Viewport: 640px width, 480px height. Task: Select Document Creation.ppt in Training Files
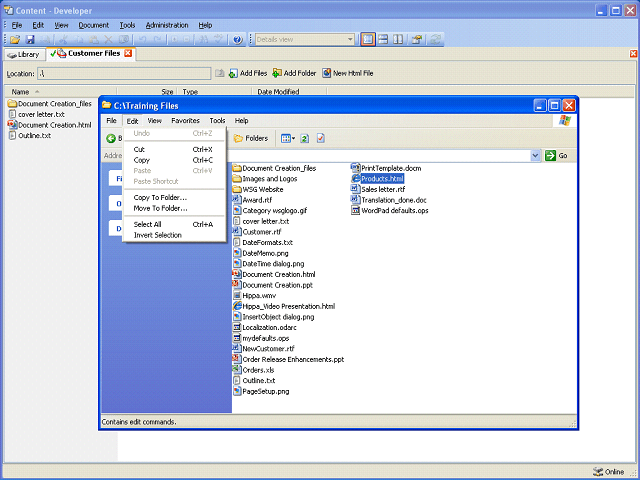273,285
